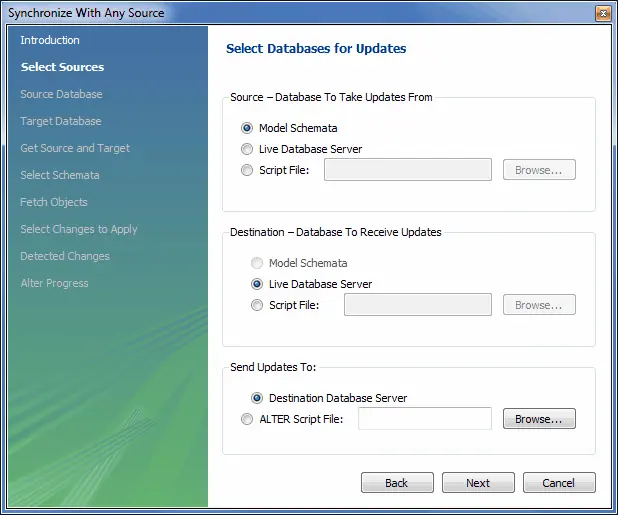Focus the ALTER Script File path field

click(424, 419)
